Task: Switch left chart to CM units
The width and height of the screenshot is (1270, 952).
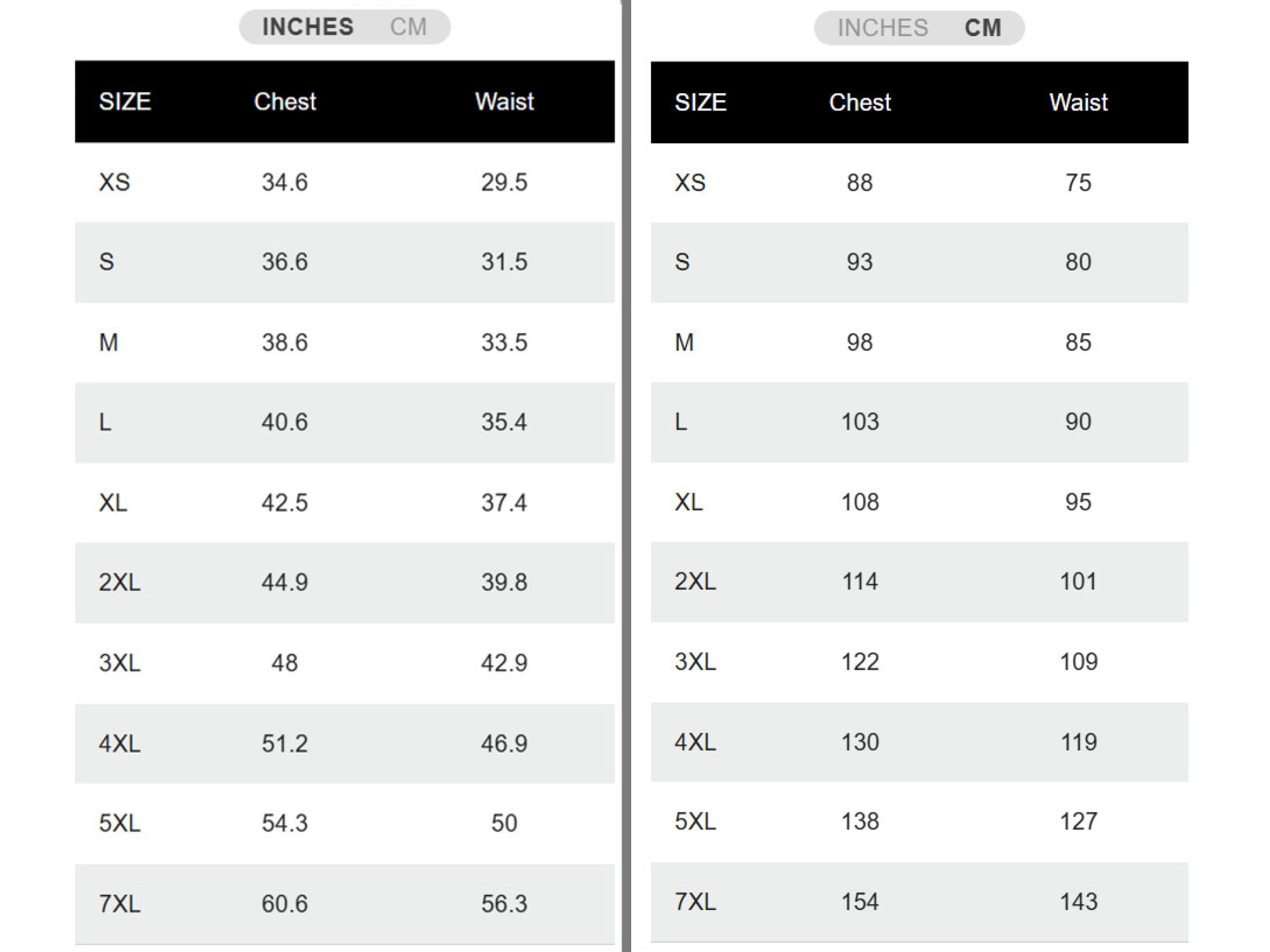Action: click(x=408, y=27)
